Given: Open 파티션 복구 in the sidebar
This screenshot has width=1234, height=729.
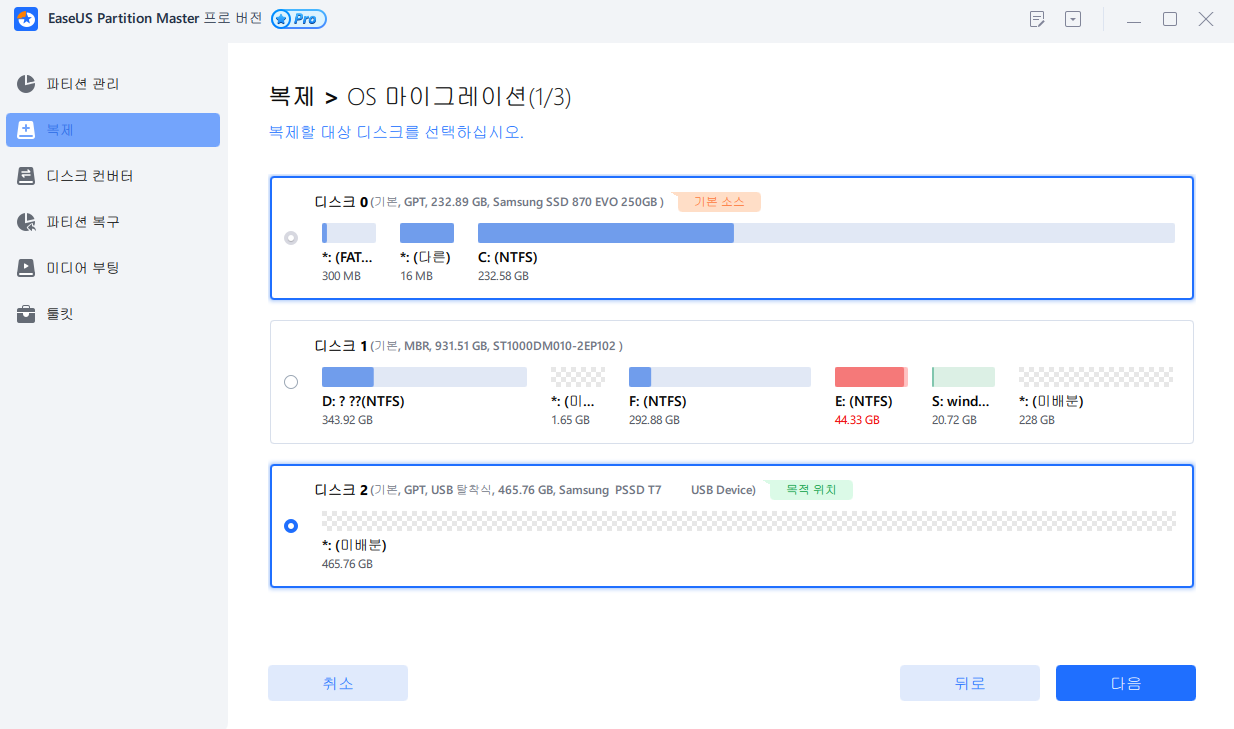Looking at the screenshot, I should [x=113, y=222].
